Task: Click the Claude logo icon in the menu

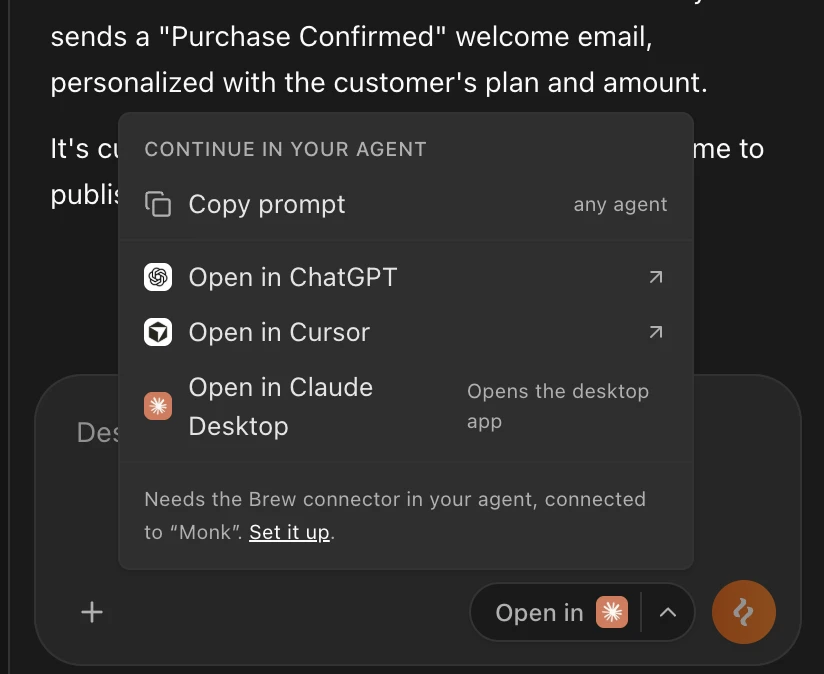Action: [x=158, y=406]
